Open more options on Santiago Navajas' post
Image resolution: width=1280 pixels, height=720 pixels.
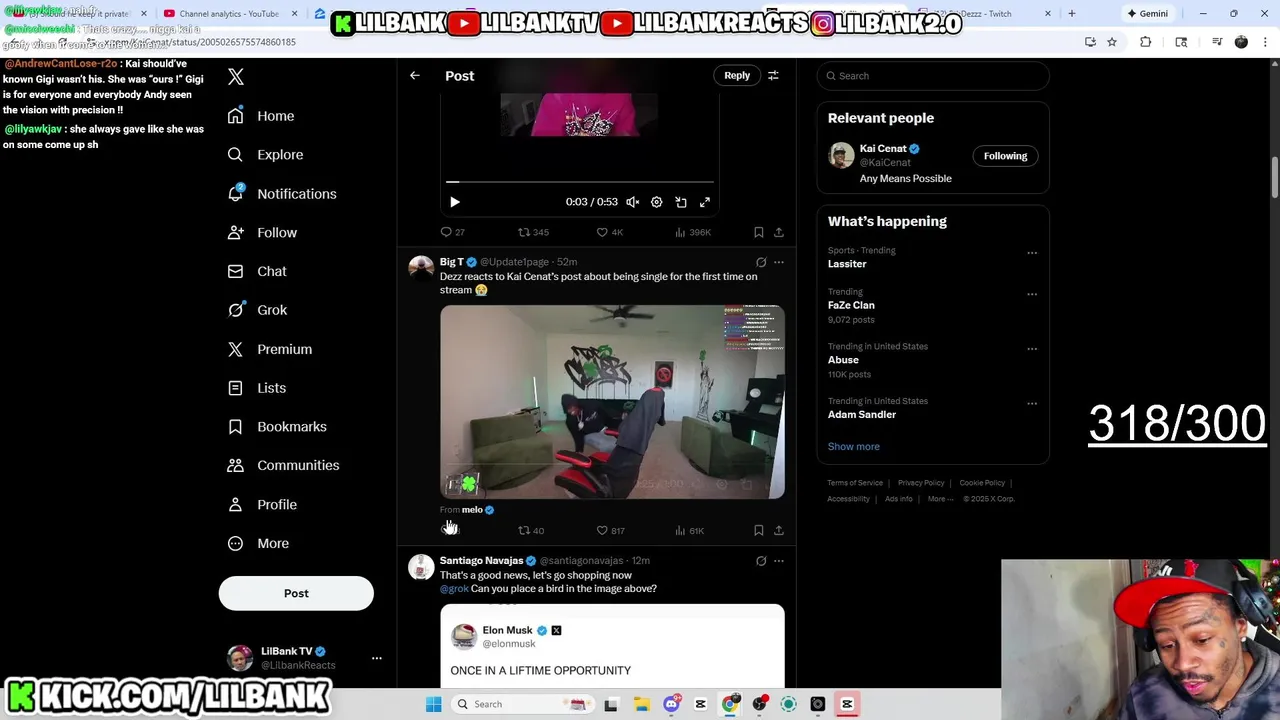tap(779, 561)
